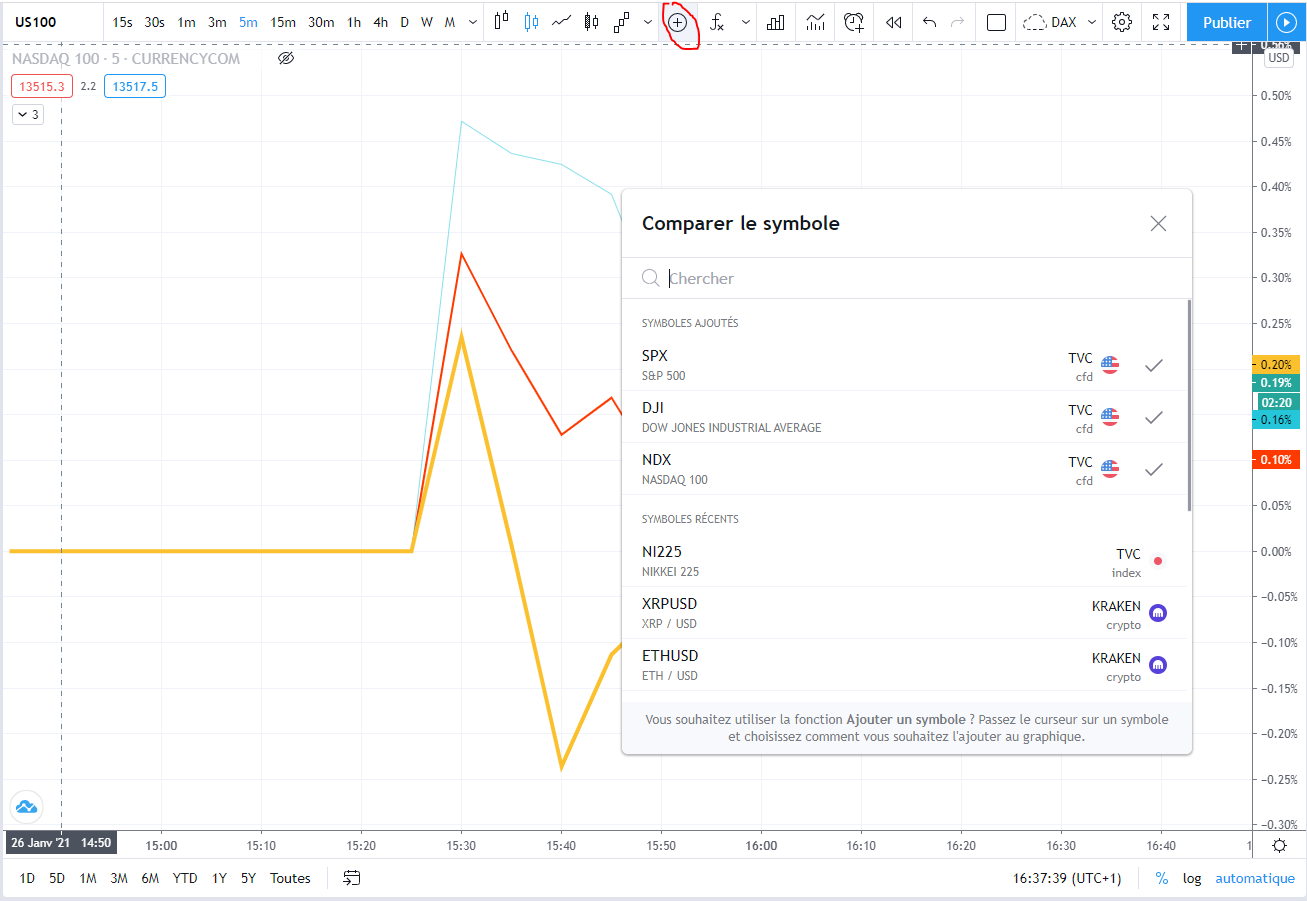
Task: Select ETHUSD from recent symbols
Action: [x=906, y=665]
